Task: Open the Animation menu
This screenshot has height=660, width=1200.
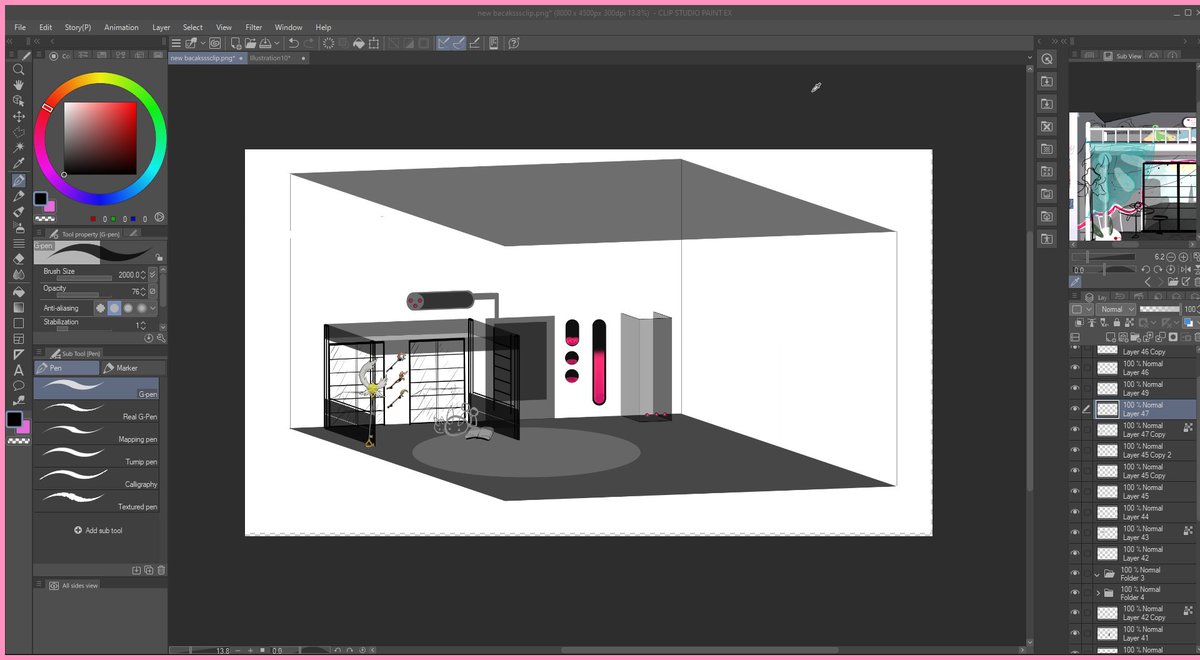Action: pos(121,27)
